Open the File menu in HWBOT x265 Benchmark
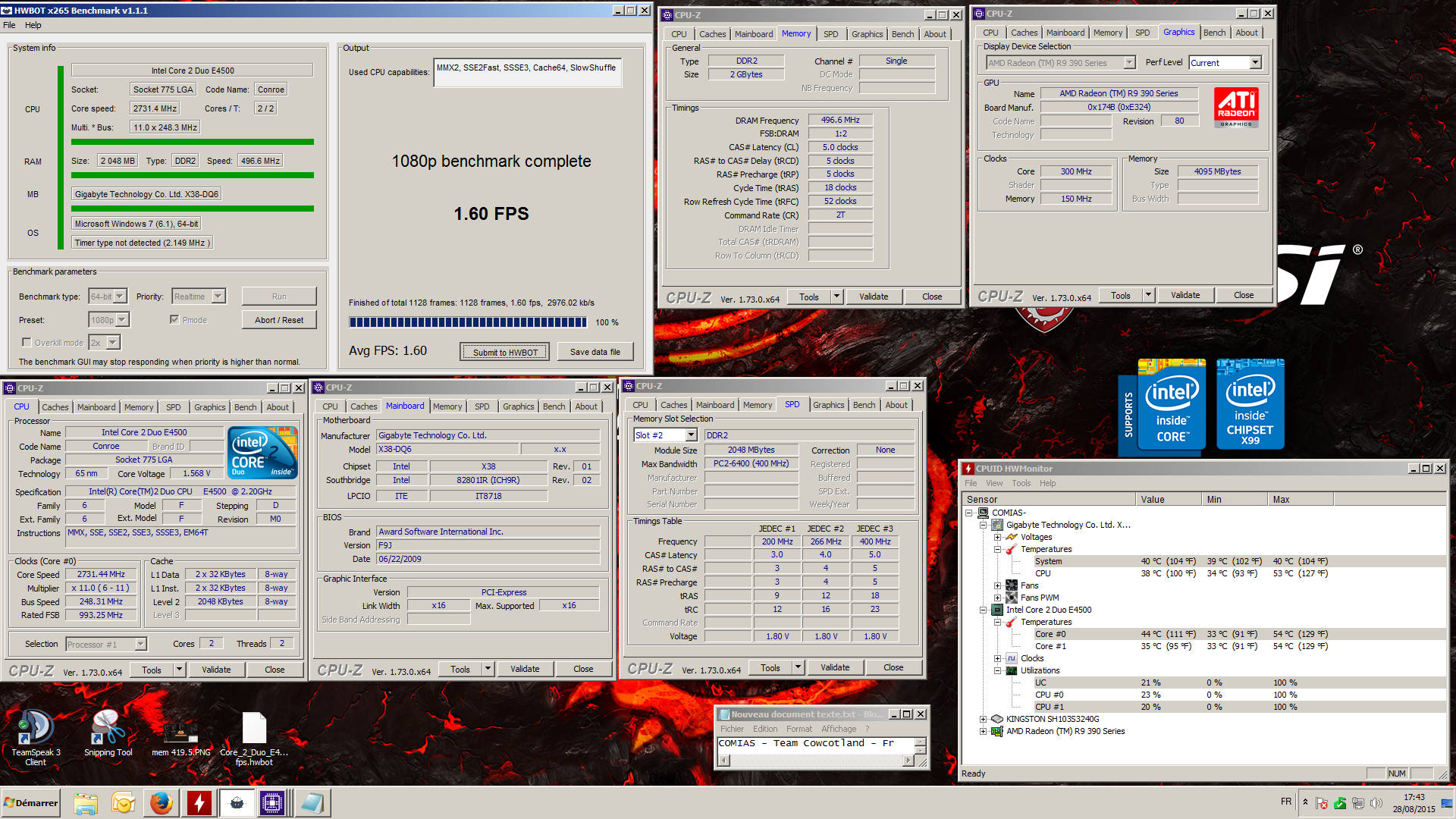 pos(9,25)
